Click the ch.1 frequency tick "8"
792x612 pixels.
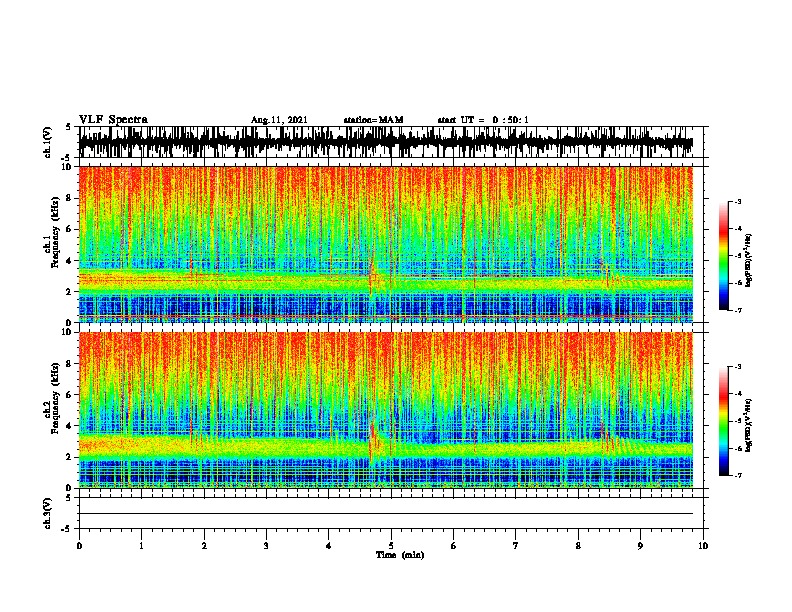[70, 198]
